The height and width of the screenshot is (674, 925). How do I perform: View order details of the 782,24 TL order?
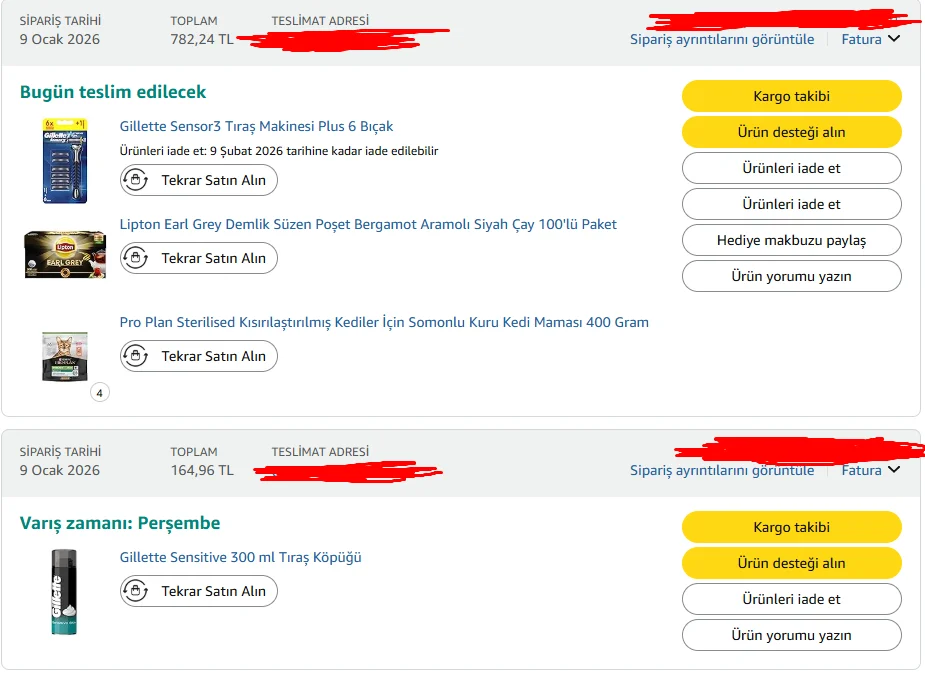721,40
